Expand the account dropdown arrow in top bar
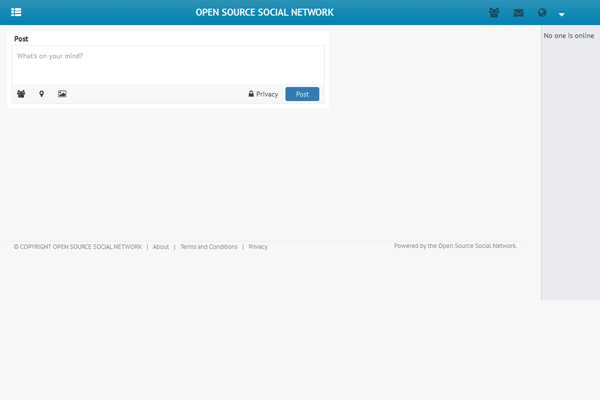The width and height of the screenshot is (600, 400). [562, 14]
